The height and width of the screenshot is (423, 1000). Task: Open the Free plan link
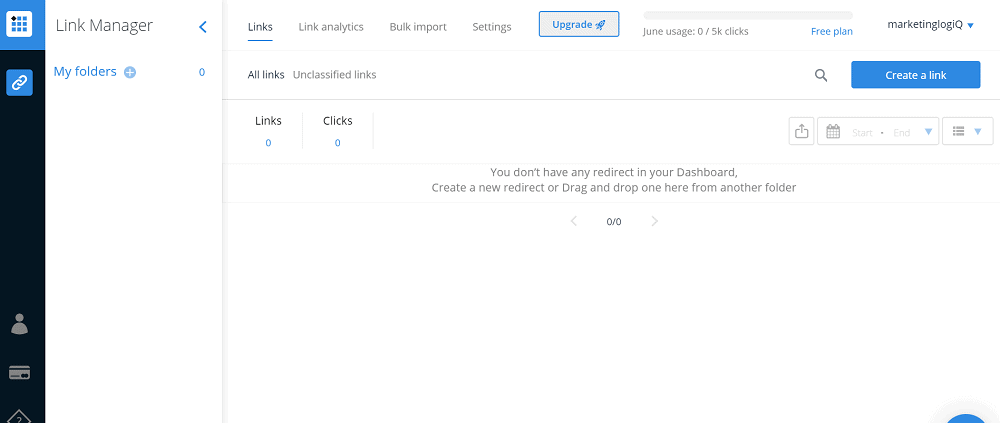832,31
